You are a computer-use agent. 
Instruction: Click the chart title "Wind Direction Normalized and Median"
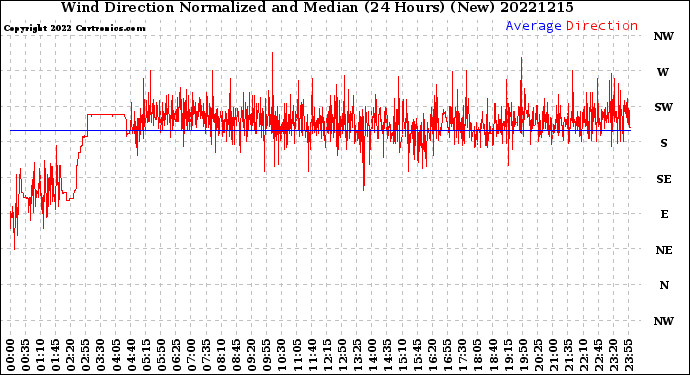coord(209,7)
